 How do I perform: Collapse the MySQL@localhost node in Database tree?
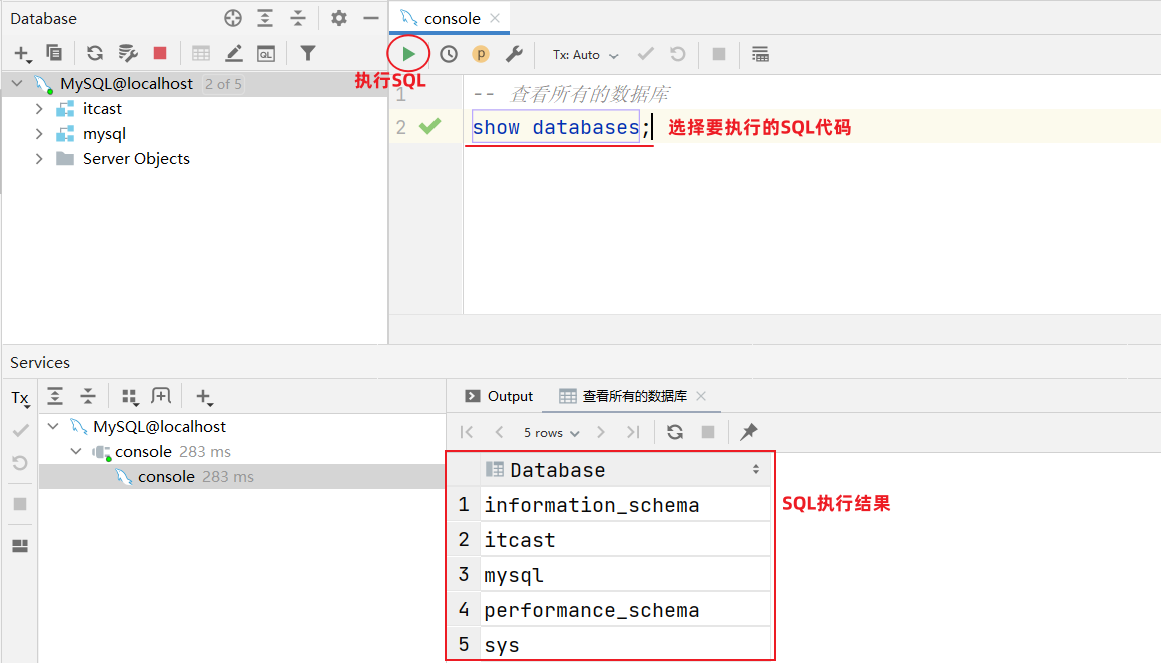pyautogui.click(x=17, y=84)
